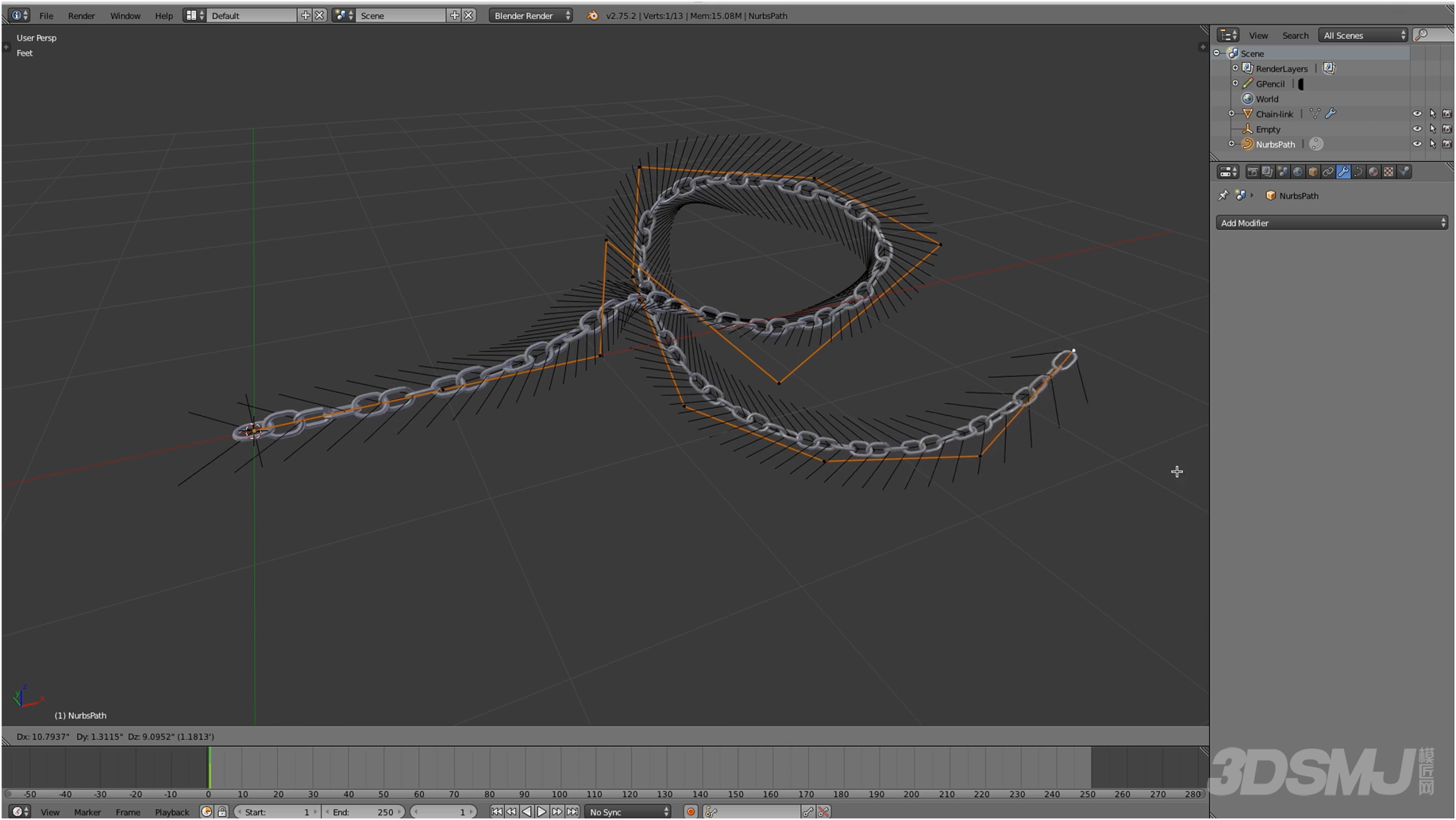Image resolution: width=1456 pixels, height=820 pixels.
Task: Open the Timeline editor type selector
Action: click(x=20, y=811)
